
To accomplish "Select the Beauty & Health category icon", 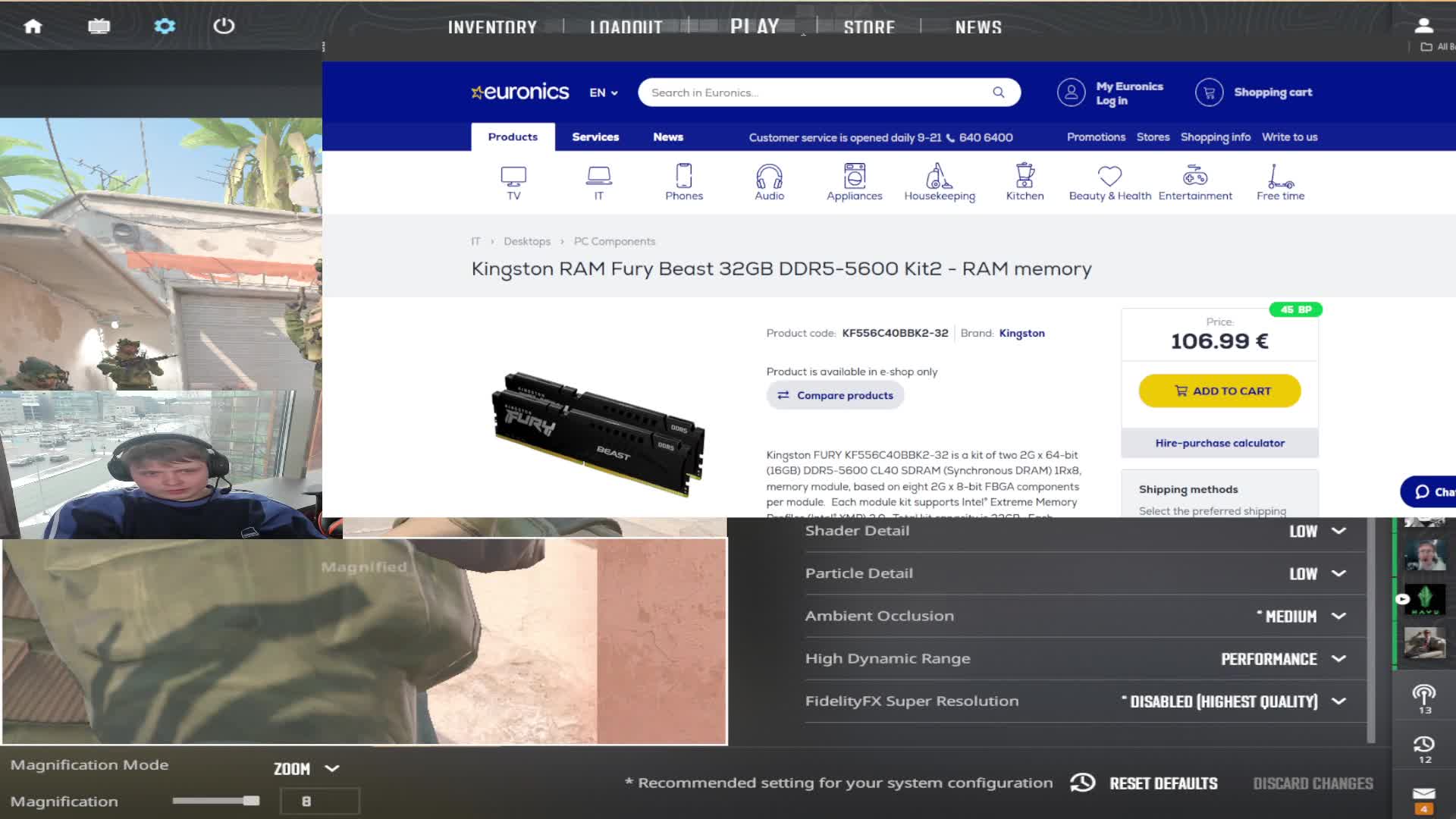I will point(1109,176).
